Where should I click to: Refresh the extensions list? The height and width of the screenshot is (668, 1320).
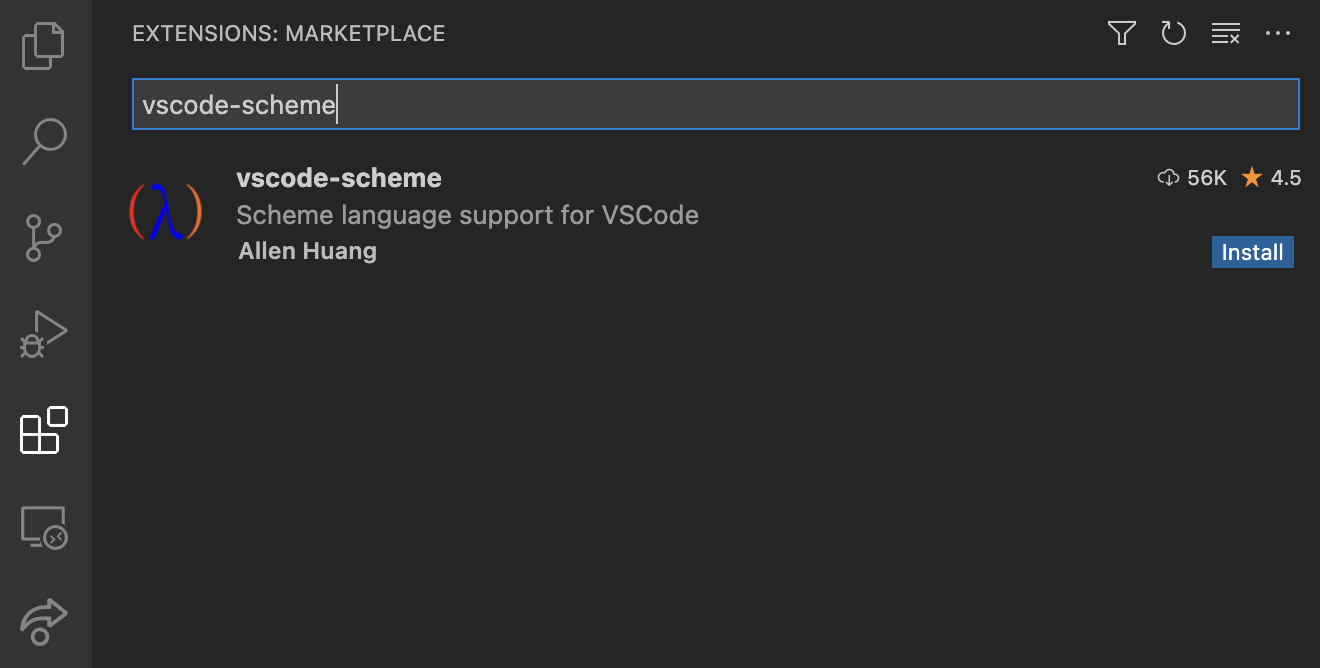coord(1173,34)
